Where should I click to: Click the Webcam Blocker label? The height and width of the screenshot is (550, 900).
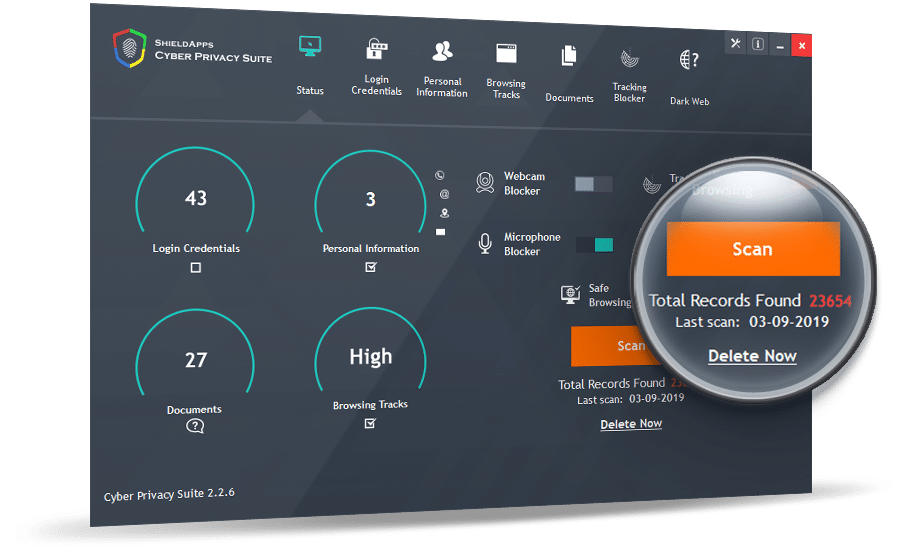point(524,183)
